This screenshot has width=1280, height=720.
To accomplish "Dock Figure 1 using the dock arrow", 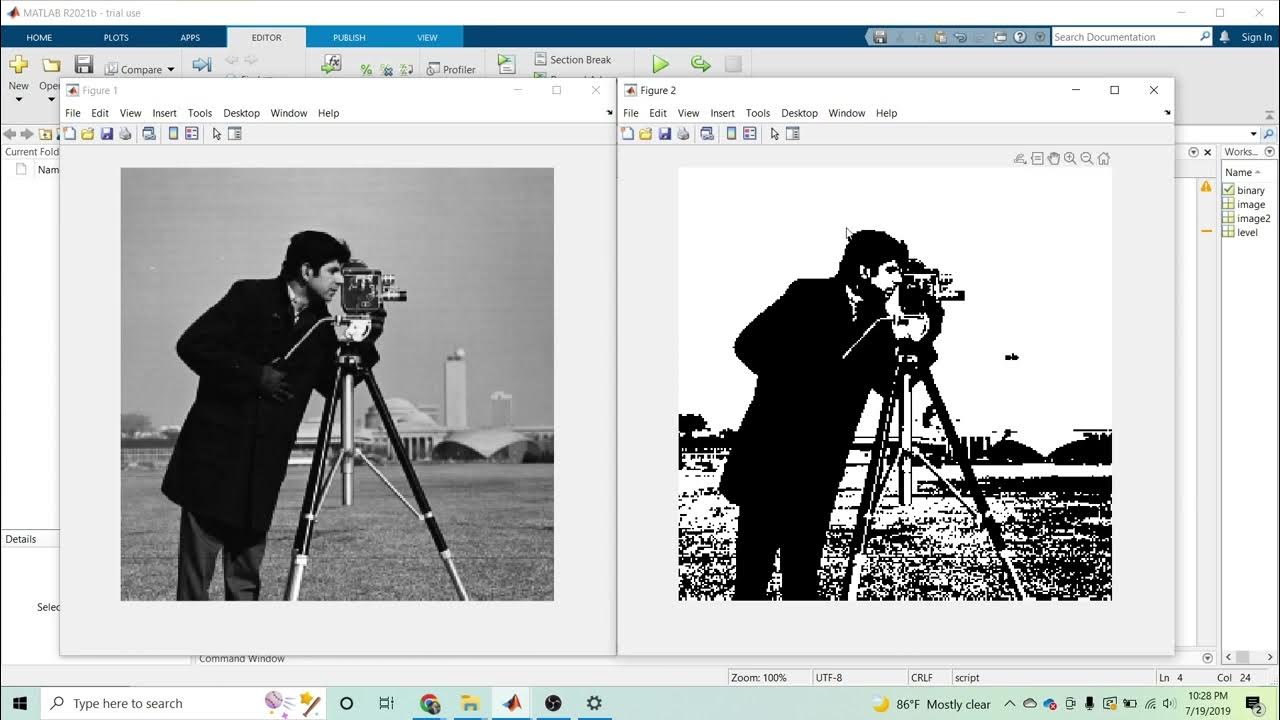I will [609, 113].
